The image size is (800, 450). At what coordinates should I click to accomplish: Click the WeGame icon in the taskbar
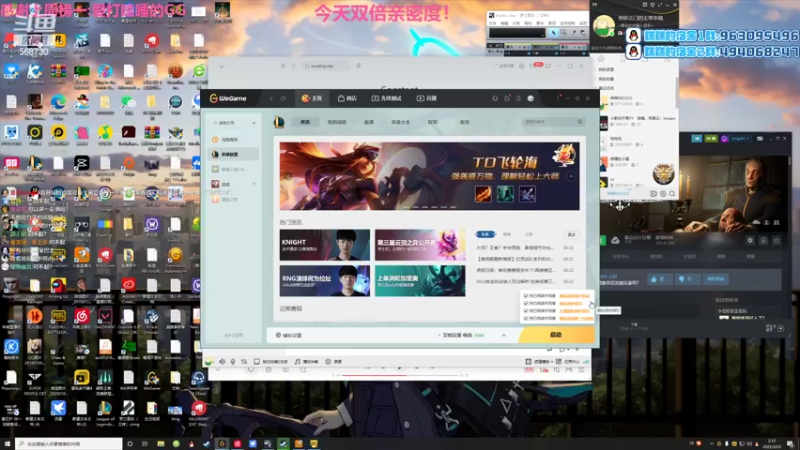click(x=222, y=444)
